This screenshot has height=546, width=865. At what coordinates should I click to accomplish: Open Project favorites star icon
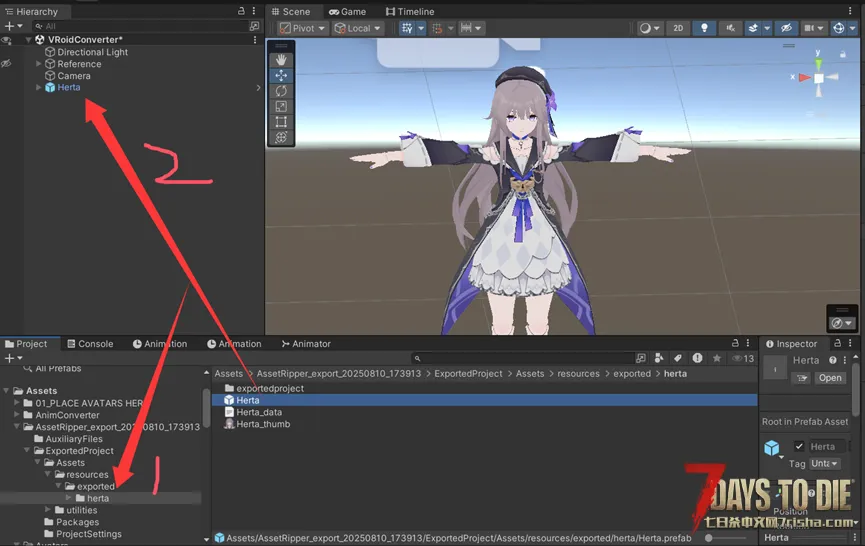(717, 358)
